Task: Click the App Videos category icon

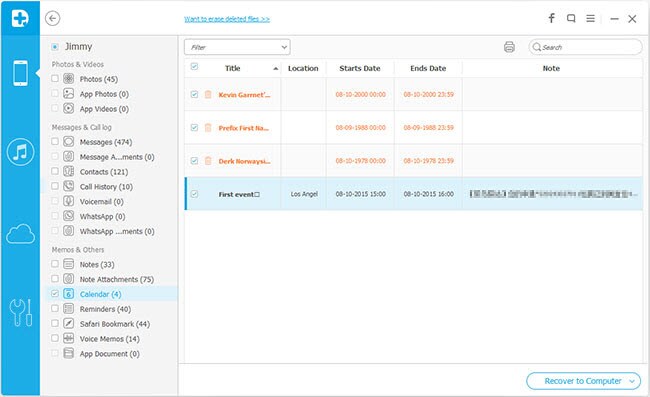Action: tap(68, 109)
